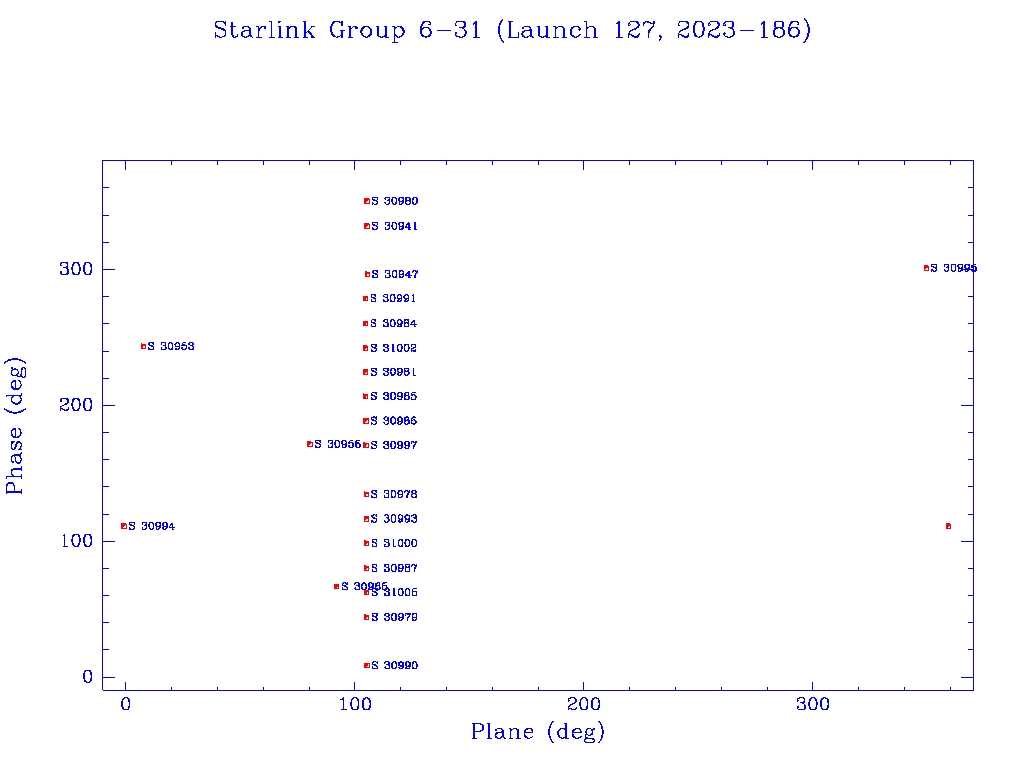The height and width of the screenshot is (768, 1024).
Task: Click the satellite label S 30947
Action: pos(394,274)
